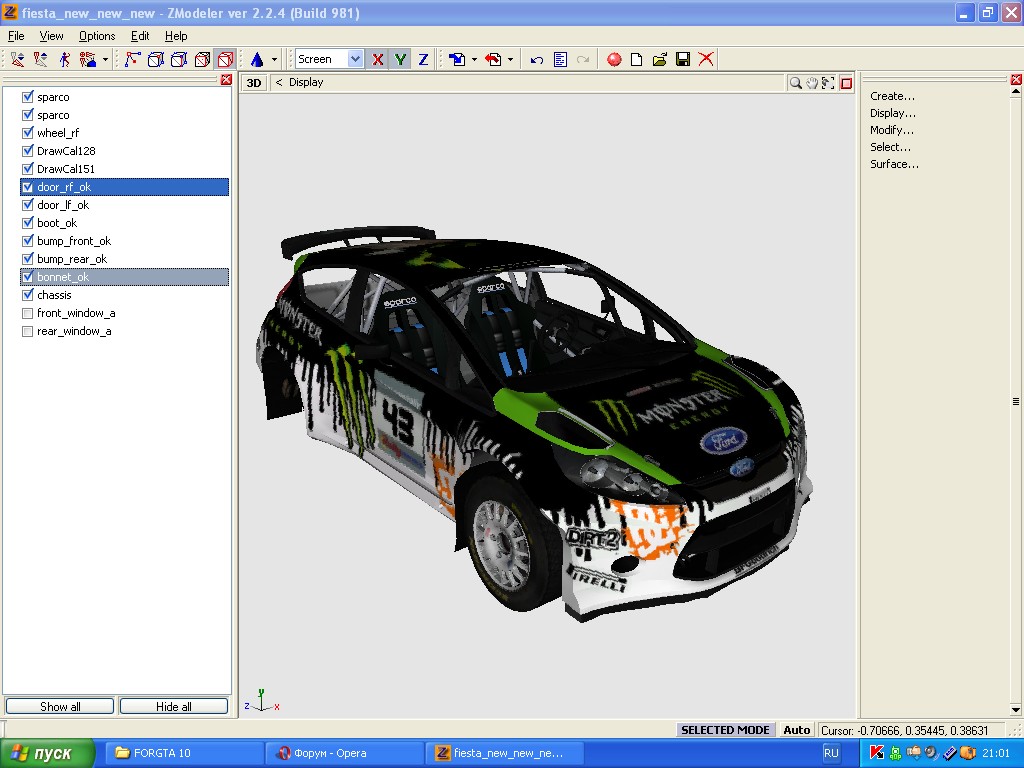Open the dropdown next to multi-selection tool

[x=105, y=59]
